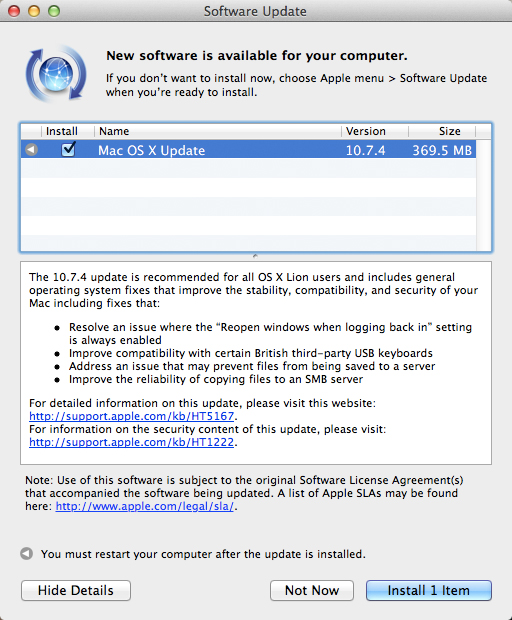
Task: Open the support.apple.com/kb/HT1222 security link
Action: pyautogui.click(x=132, y=442)
